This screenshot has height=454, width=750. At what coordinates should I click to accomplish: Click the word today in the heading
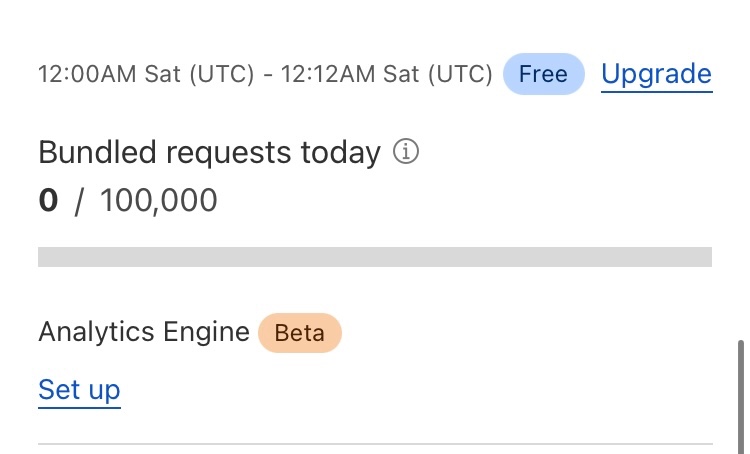click(340, 153)
